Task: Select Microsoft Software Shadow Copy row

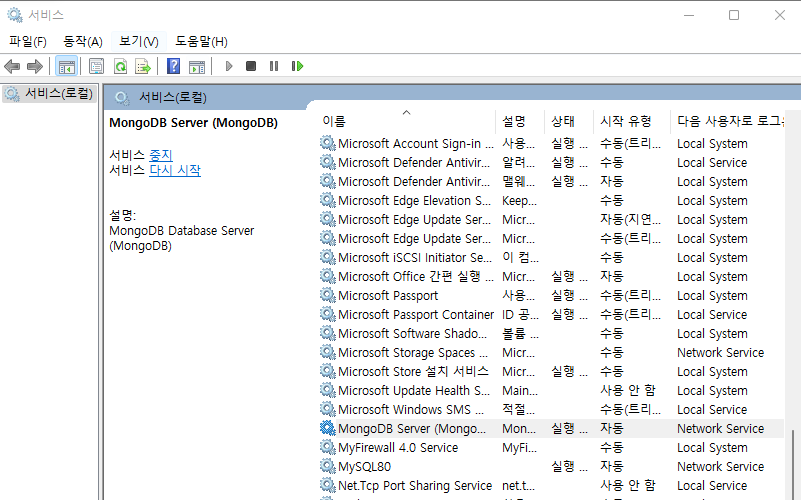Action: (x=551, y=334)
